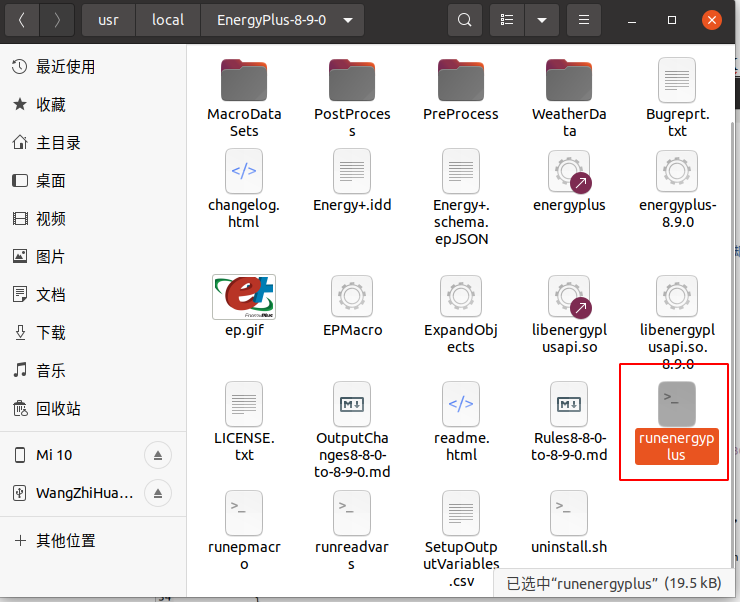Open Downloads (下载) in the sidebar

click(x=93, y=332)
